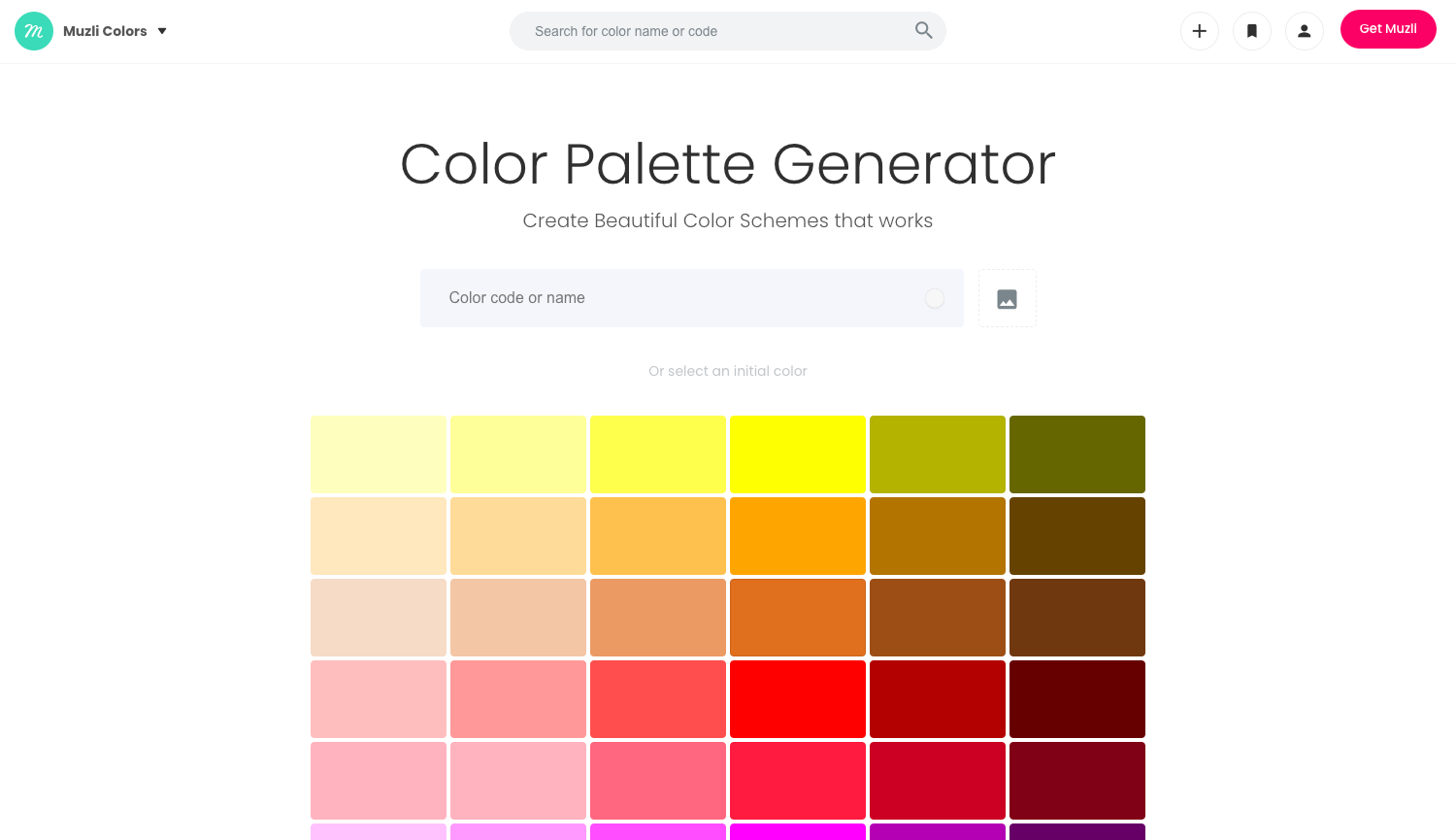Click the Muzli logo icon
The image size is (1456, 840).
pos(34,31)
